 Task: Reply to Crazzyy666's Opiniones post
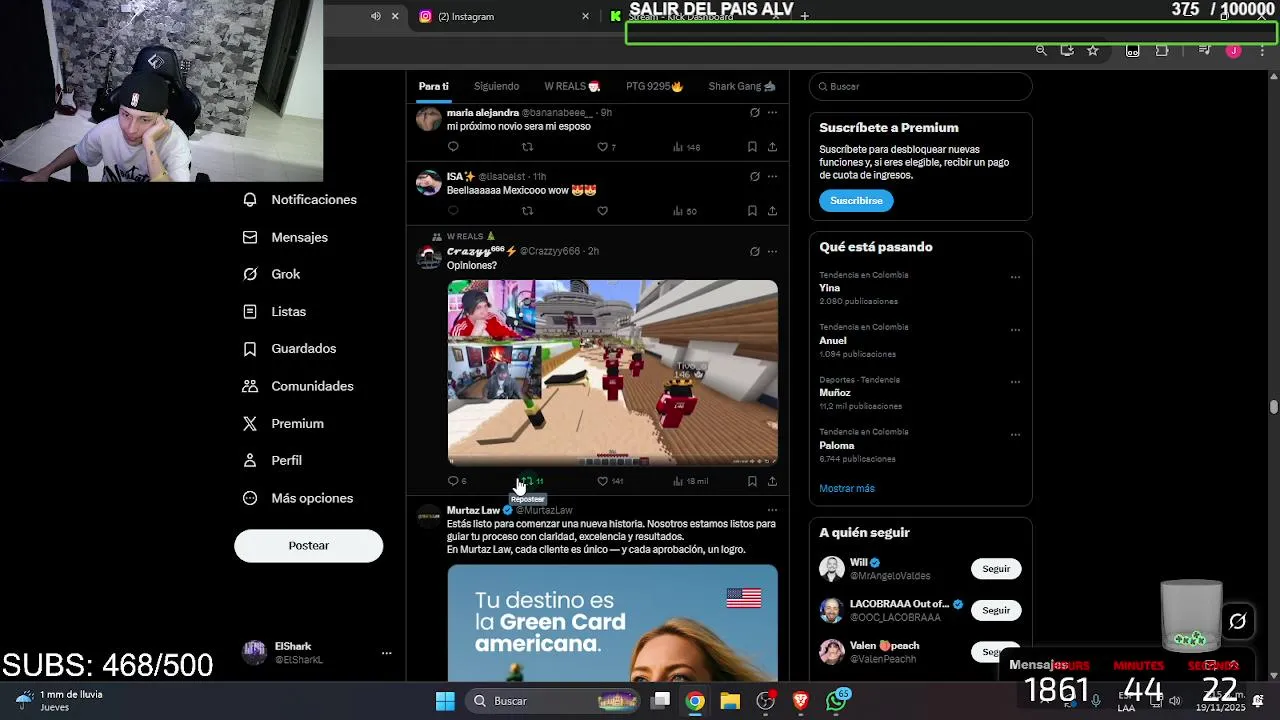coord(457,481)
